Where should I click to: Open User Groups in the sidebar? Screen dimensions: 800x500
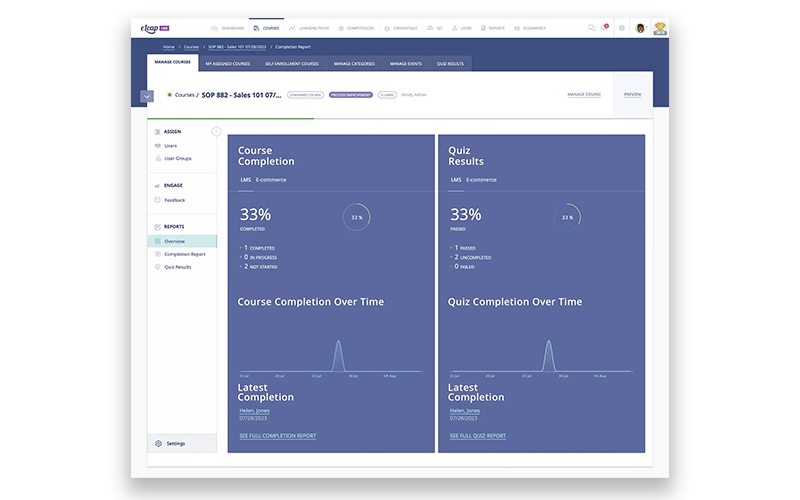coord(177,158)
